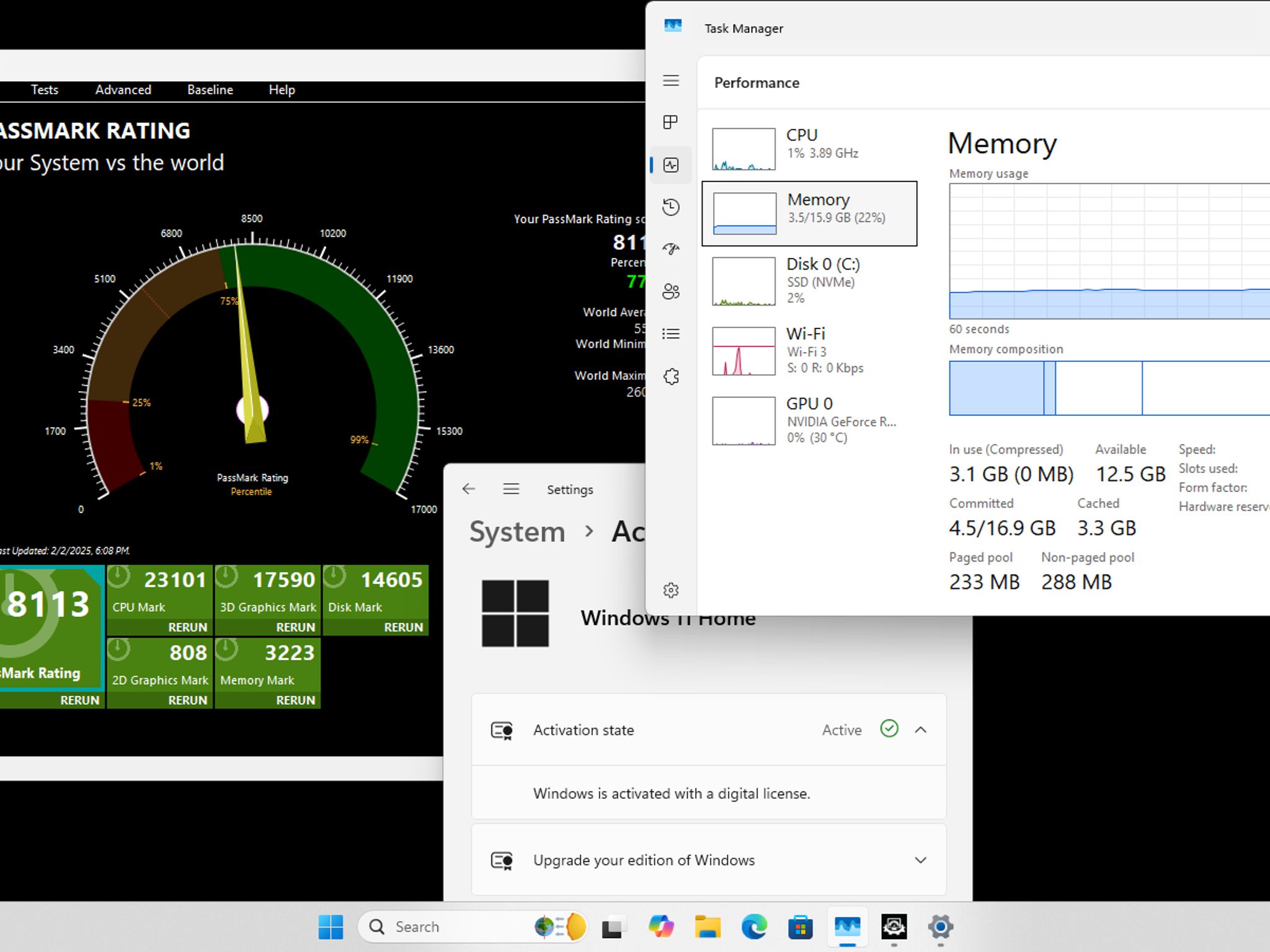Open the Baseline menu in PassMark
1270x952 pixels.
[x=210, y=90]
